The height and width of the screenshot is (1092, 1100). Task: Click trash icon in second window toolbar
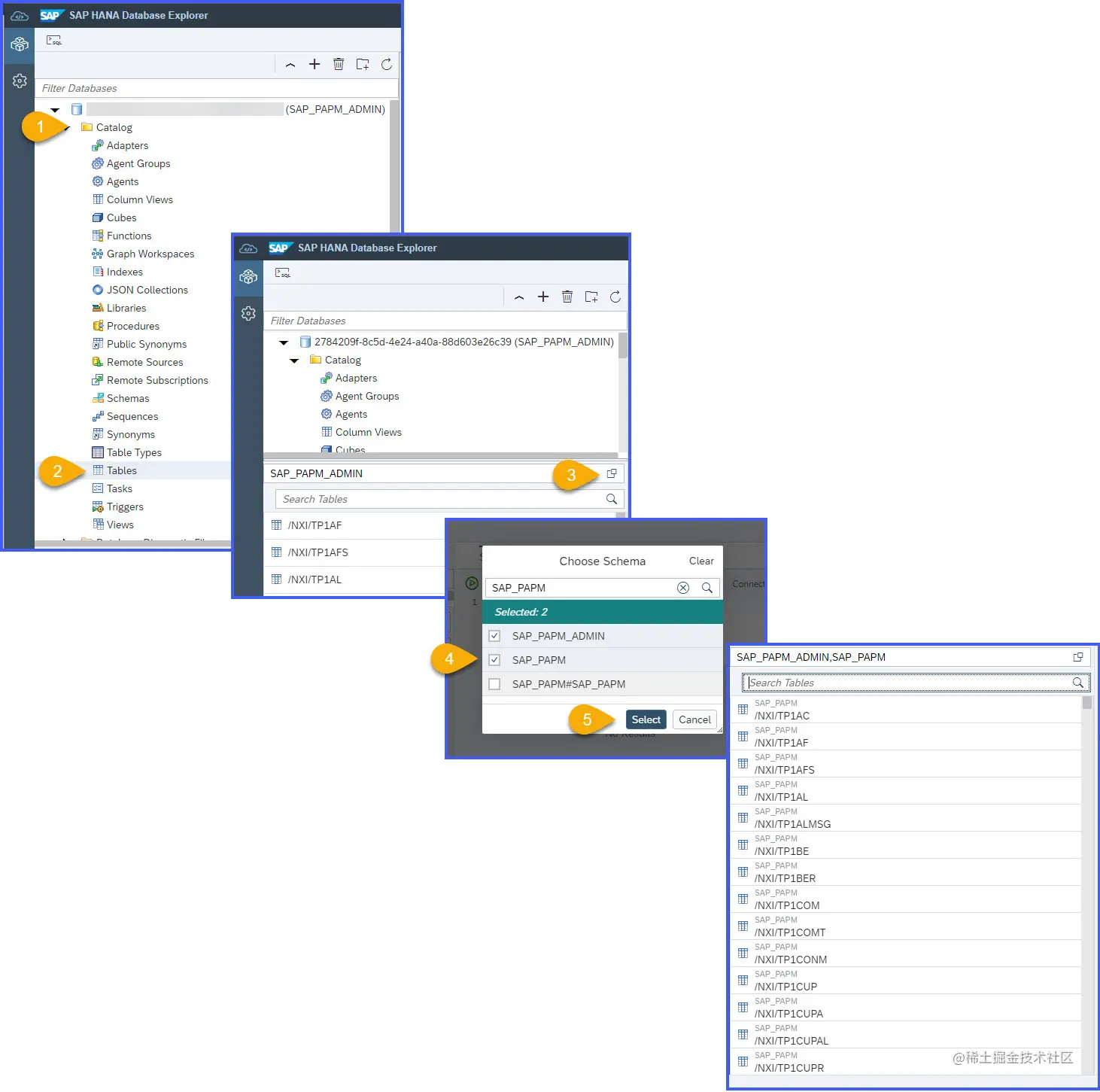pos(567,297)
